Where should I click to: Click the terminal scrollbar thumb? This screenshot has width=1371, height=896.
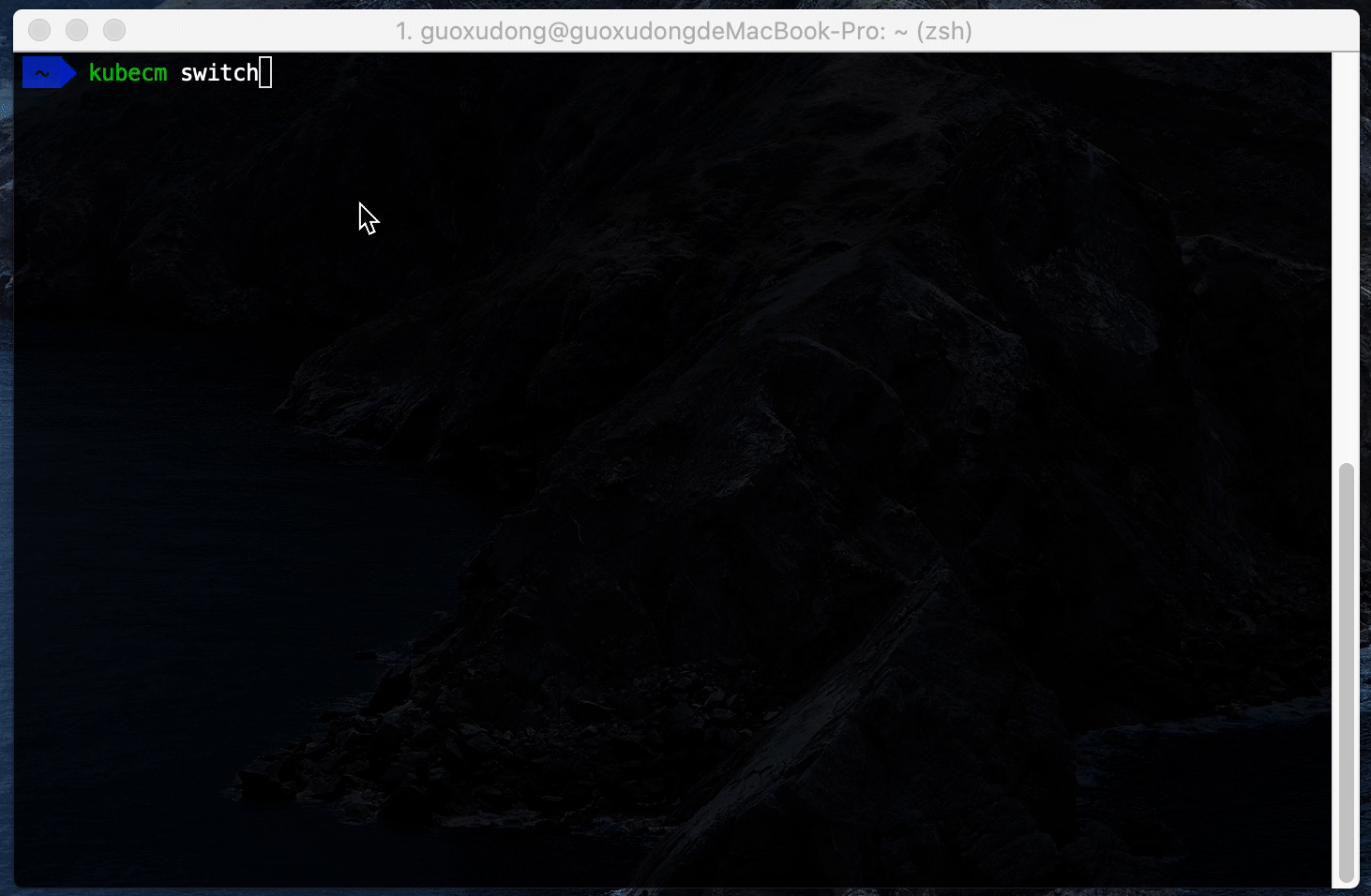pyautogui.click(x=1347, y=673)
